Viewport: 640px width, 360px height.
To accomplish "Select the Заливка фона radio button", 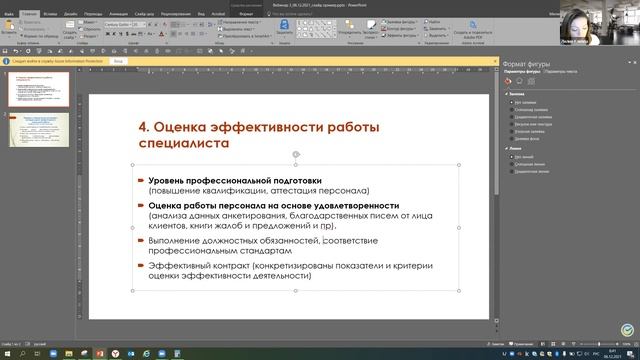I will pos(511,139).
